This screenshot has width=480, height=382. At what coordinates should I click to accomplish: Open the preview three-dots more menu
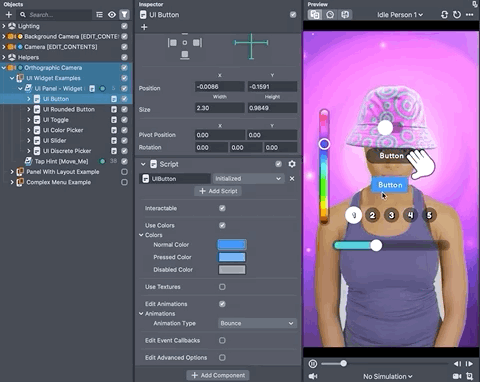[470, 15]
